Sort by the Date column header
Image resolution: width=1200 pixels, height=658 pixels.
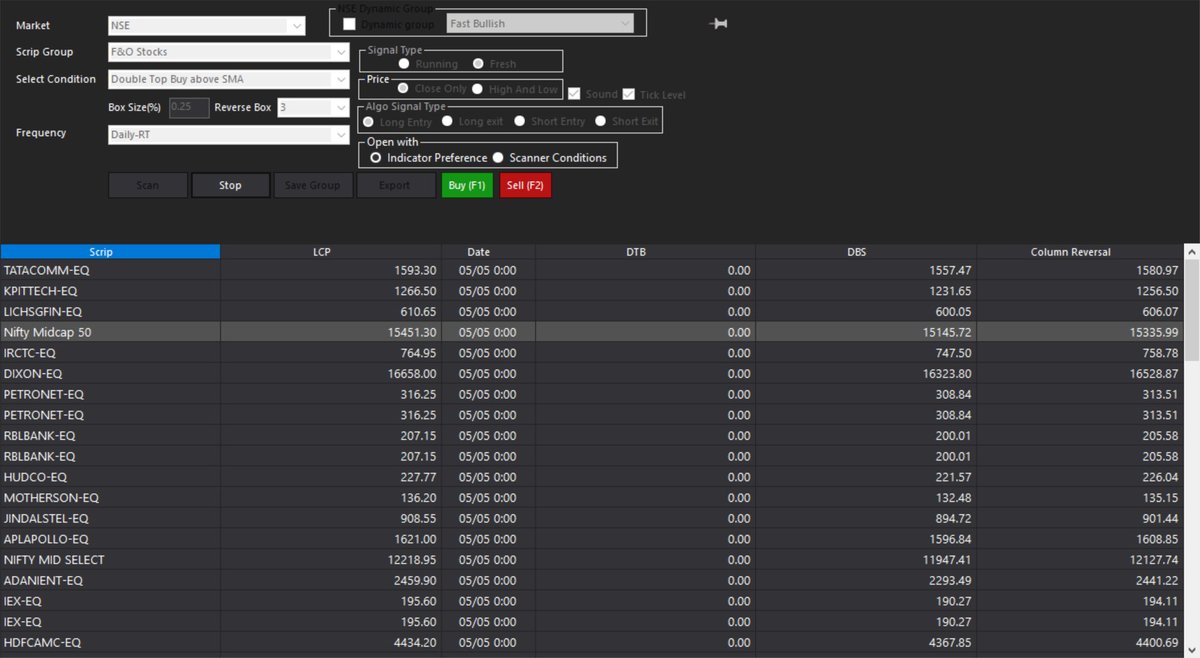coord(488,252)
